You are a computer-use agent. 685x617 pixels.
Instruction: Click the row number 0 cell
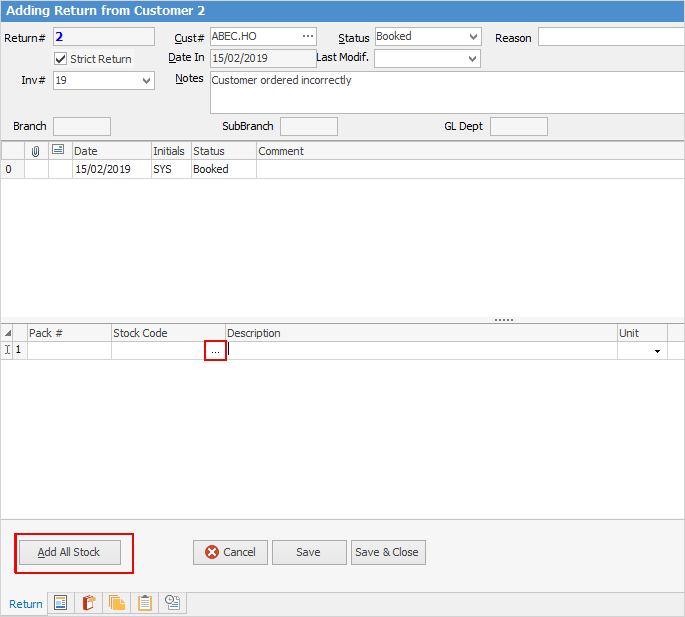(13, 169)
